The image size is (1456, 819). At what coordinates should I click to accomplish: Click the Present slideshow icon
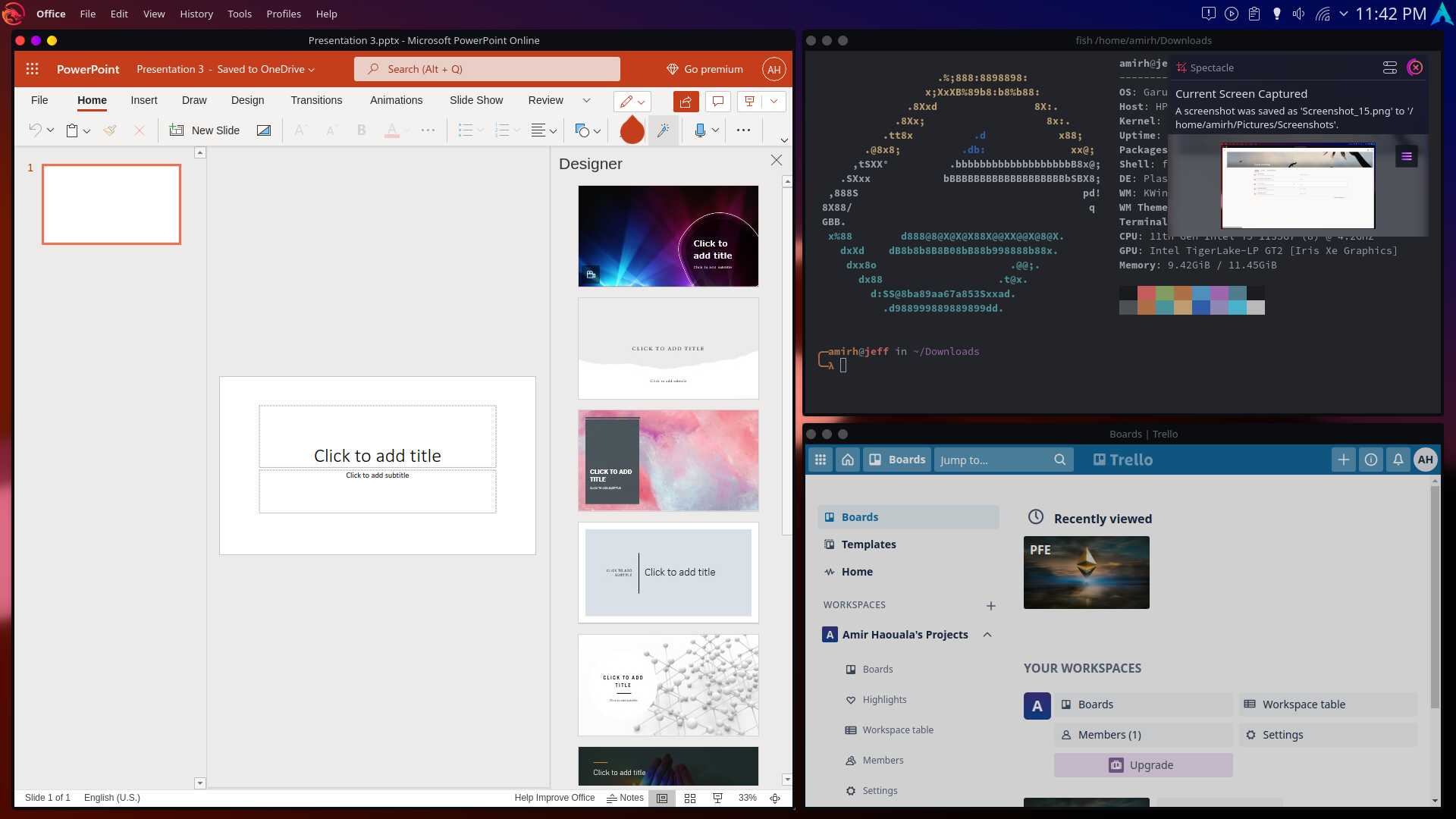749,101
